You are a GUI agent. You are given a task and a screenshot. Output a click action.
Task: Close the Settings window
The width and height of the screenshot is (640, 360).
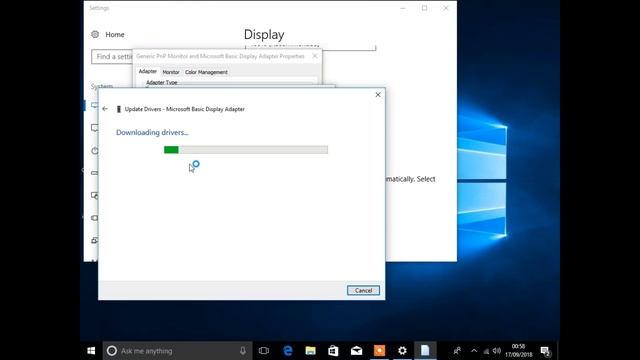[446, 8]
